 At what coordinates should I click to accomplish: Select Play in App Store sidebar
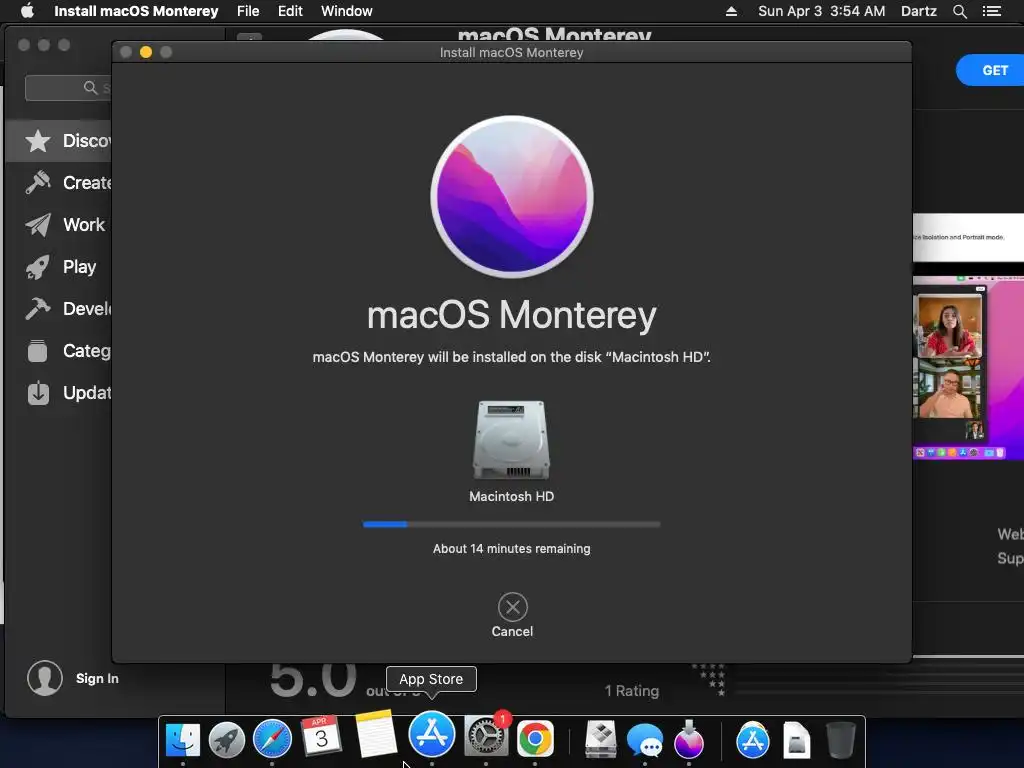pyautogui.click(x=59, y=266)
